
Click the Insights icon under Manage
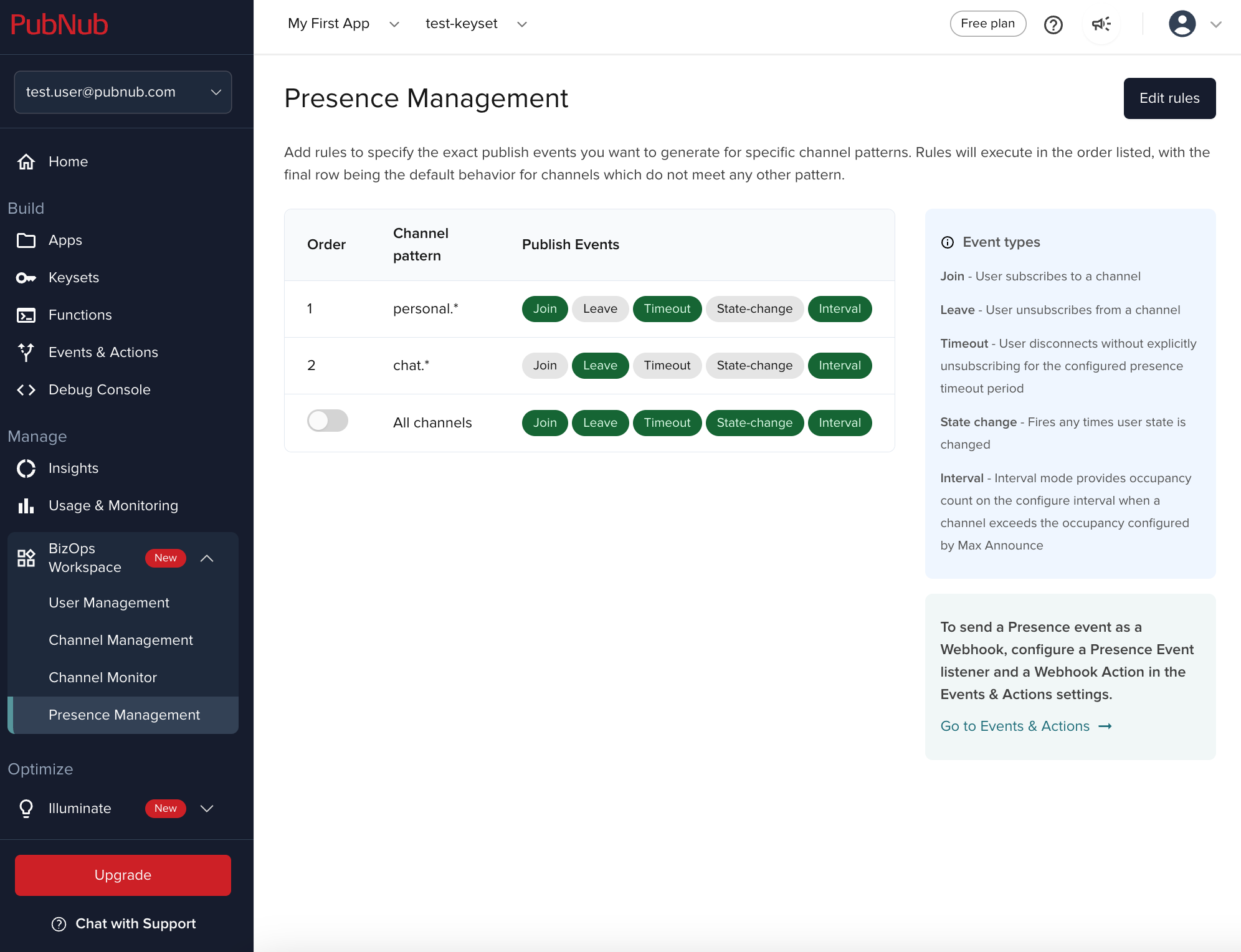click(26, 468)
